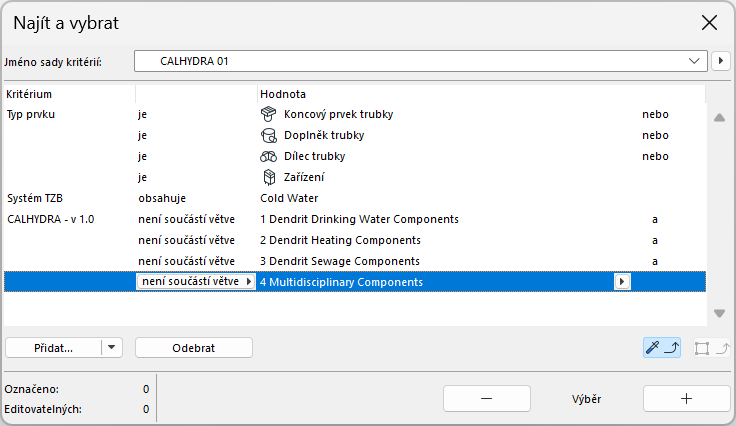Click the Zařízení element type icon
The width and height of the screenshot is (736, 426).
coord(267,177)
